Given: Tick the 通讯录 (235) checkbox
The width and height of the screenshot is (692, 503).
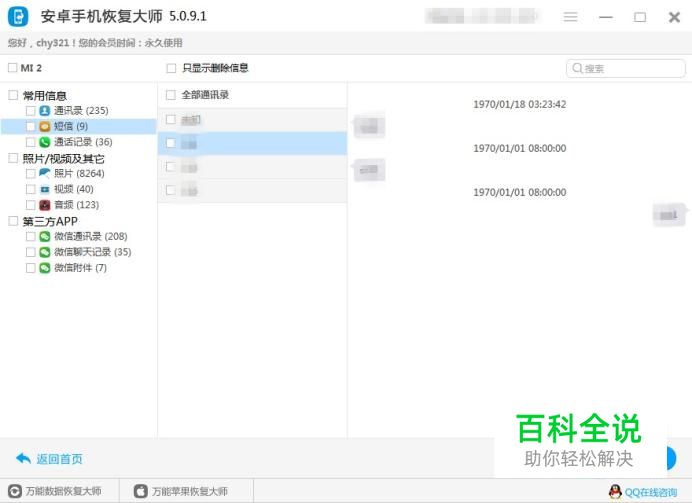Looking at the screenshot, I should (x=30, y=110).
